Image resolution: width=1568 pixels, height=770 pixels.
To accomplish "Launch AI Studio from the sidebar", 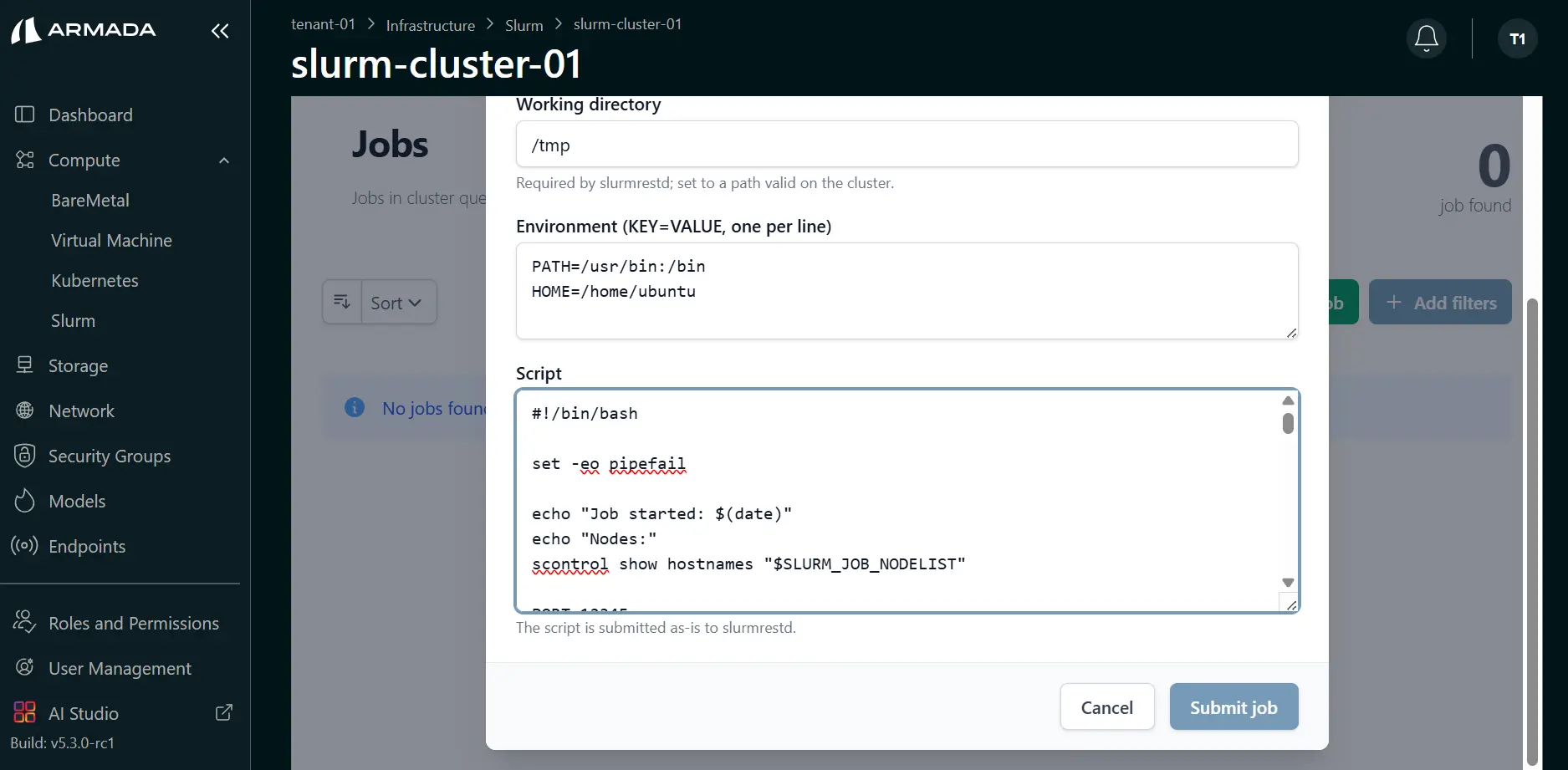I will click(84, 713).
